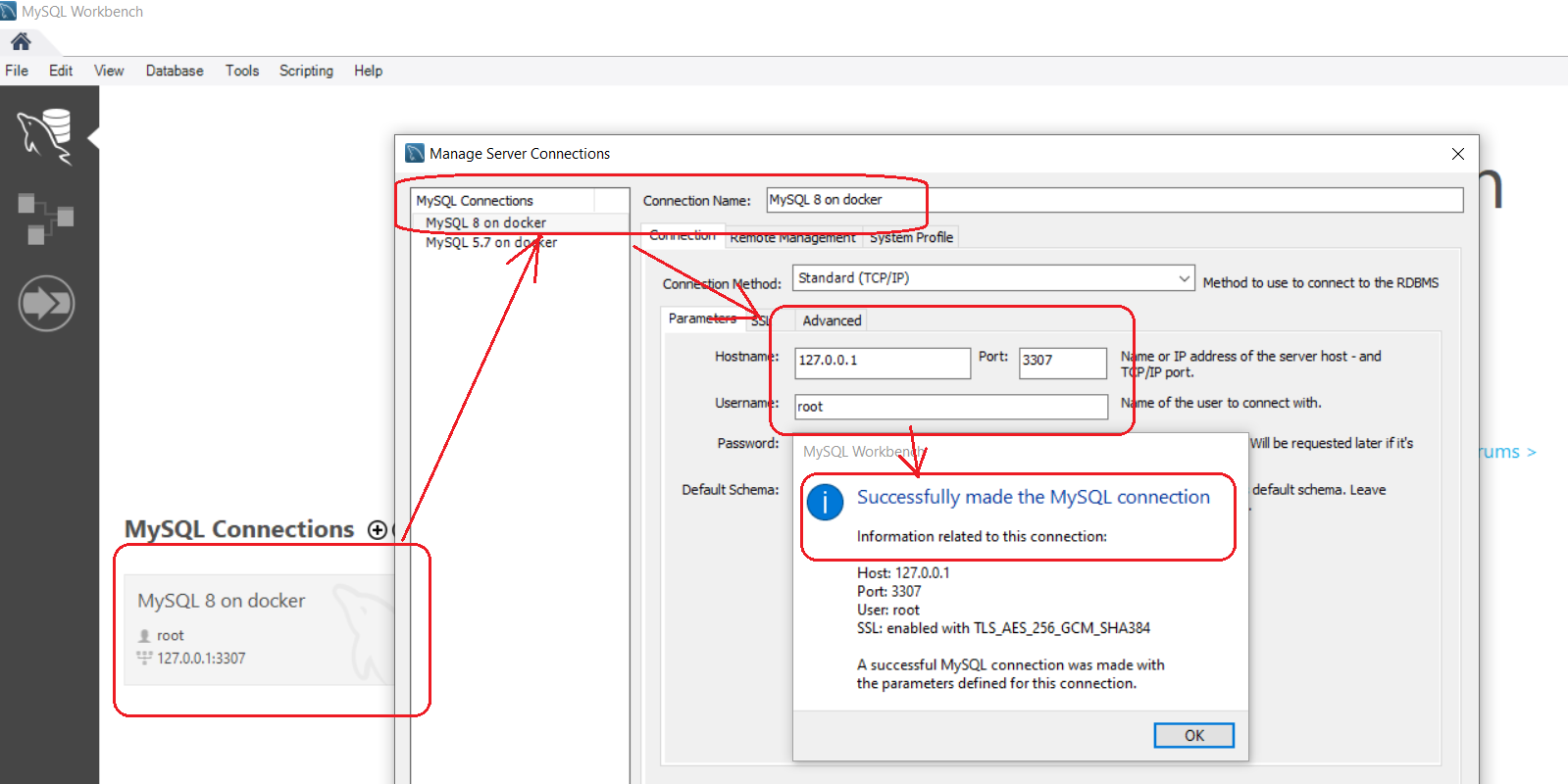Open the File menu
The height and width of the screenshot is (784, 1568).
17,71
